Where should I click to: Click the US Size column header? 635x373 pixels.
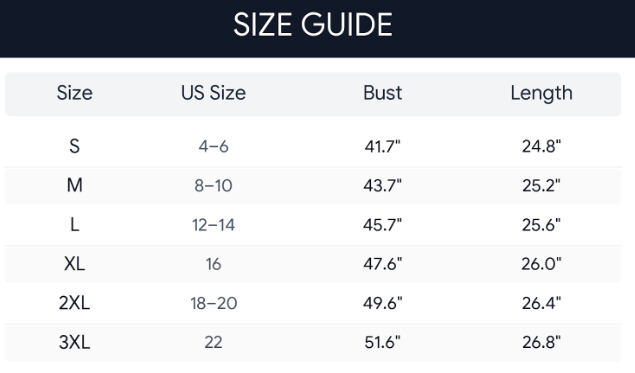click(213, 93)
